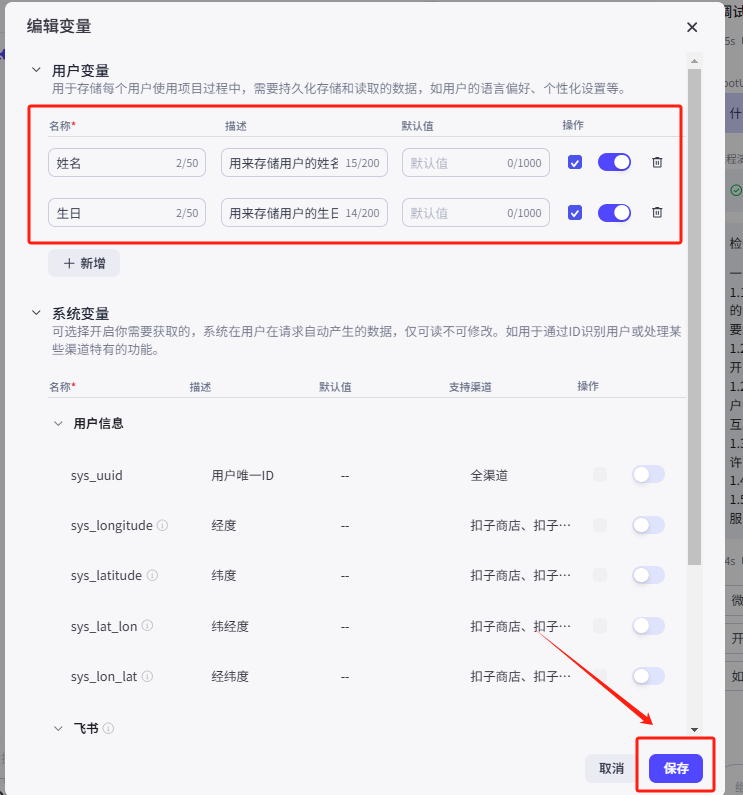
Task: Click info icon beside 飞书 section
Action: click(x=108, y=728)
